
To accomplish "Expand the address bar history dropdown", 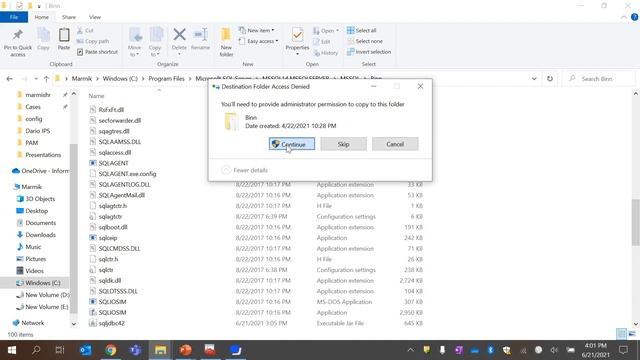I will 534,79.
